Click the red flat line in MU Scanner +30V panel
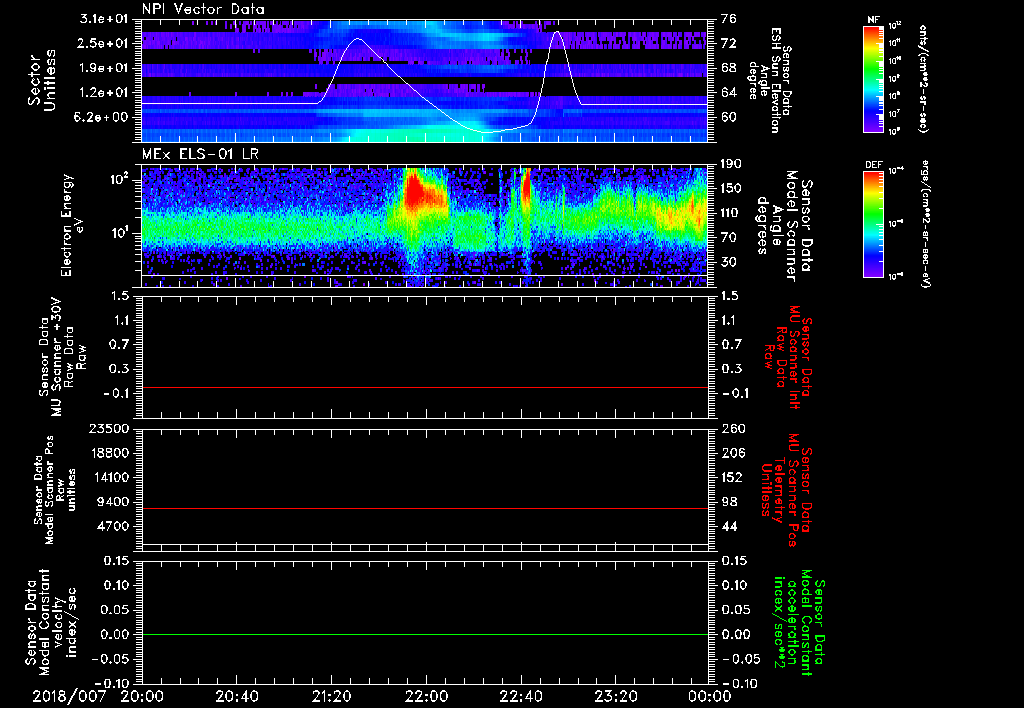 tap(425, 387)
